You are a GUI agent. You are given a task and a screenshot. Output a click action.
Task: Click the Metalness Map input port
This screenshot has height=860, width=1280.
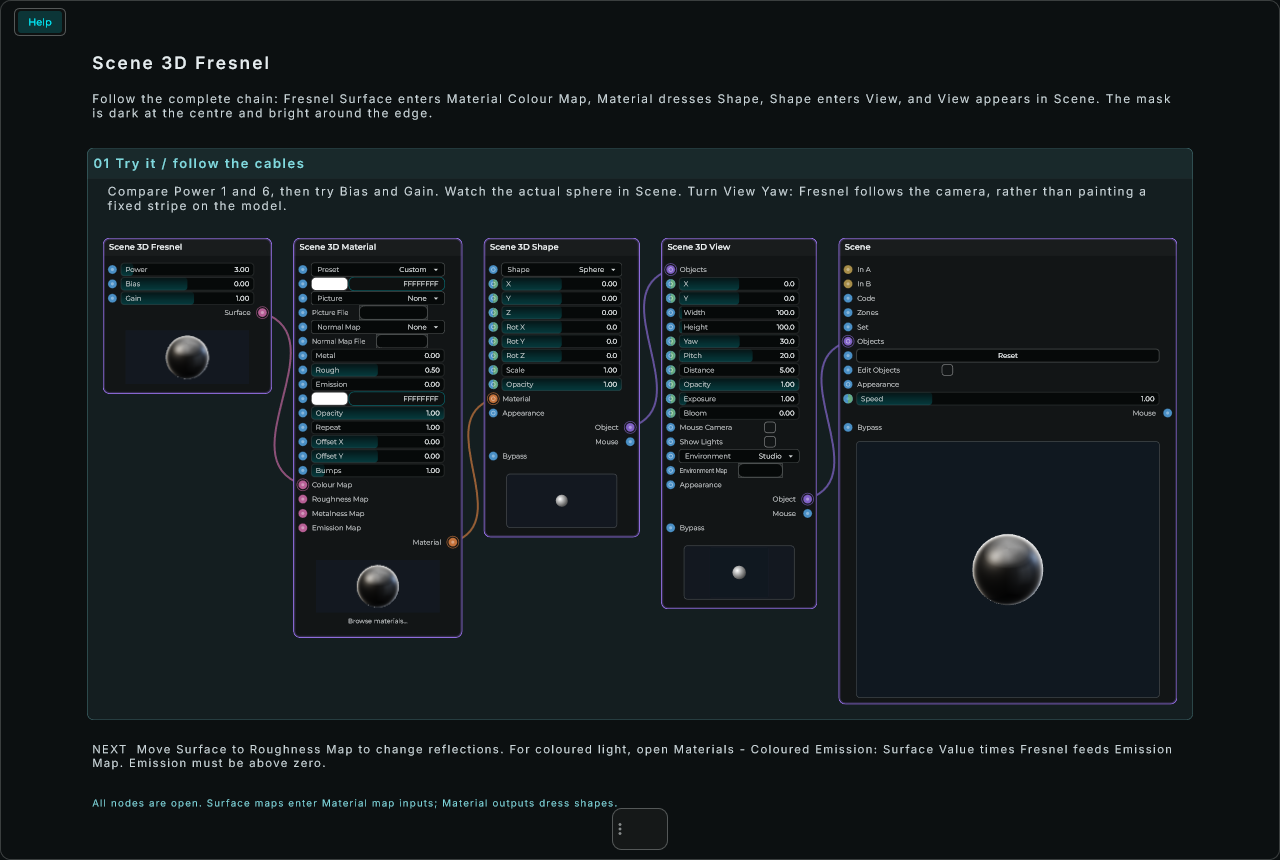tap(303, 513)
